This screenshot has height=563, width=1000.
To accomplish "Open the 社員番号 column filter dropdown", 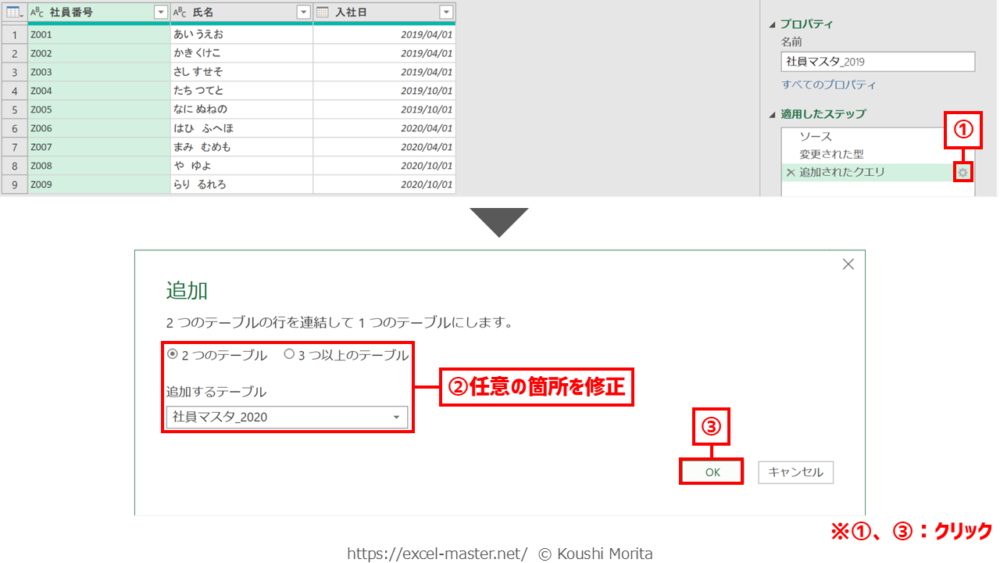I will click(161, 12).
